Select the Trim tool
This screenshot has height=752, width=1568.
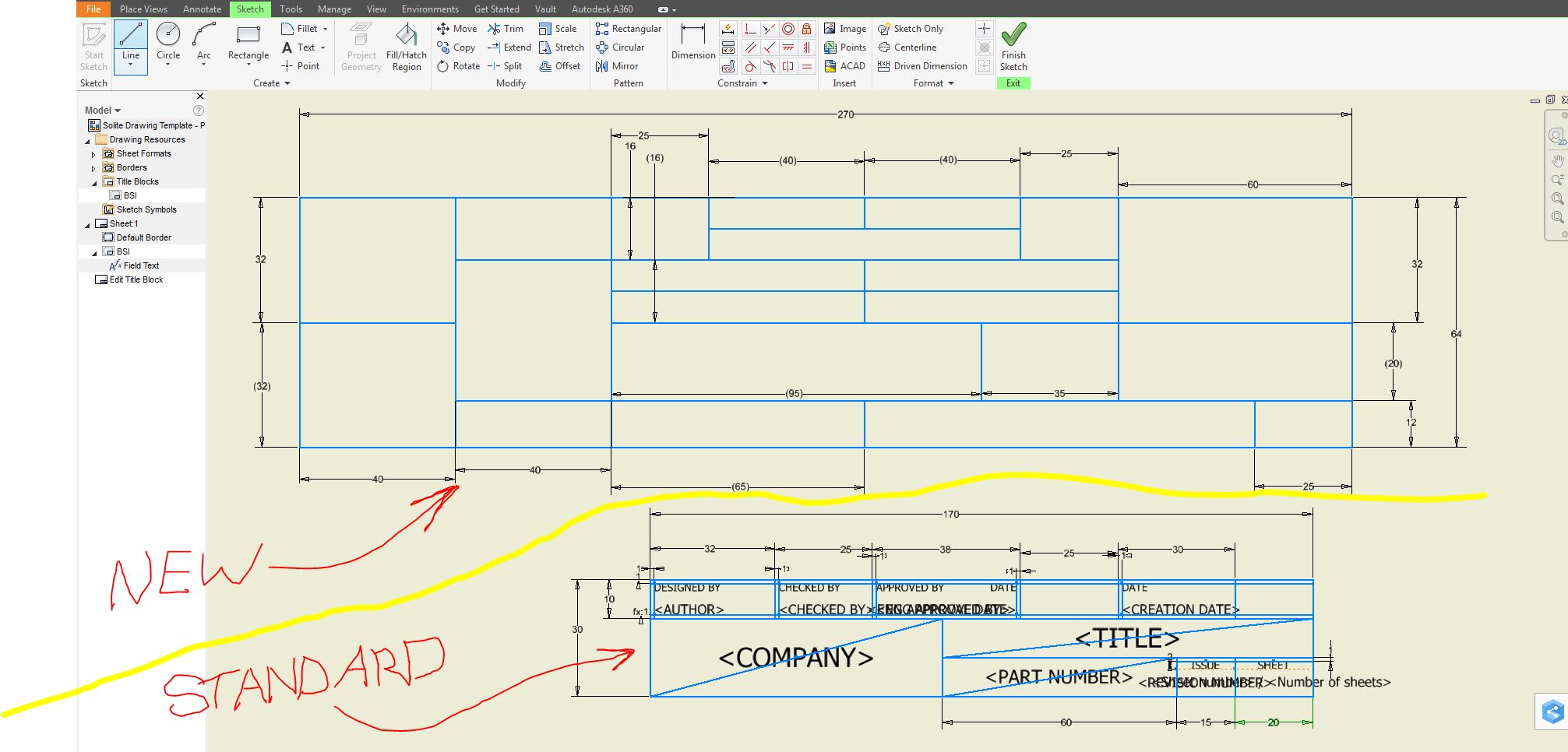506,28
